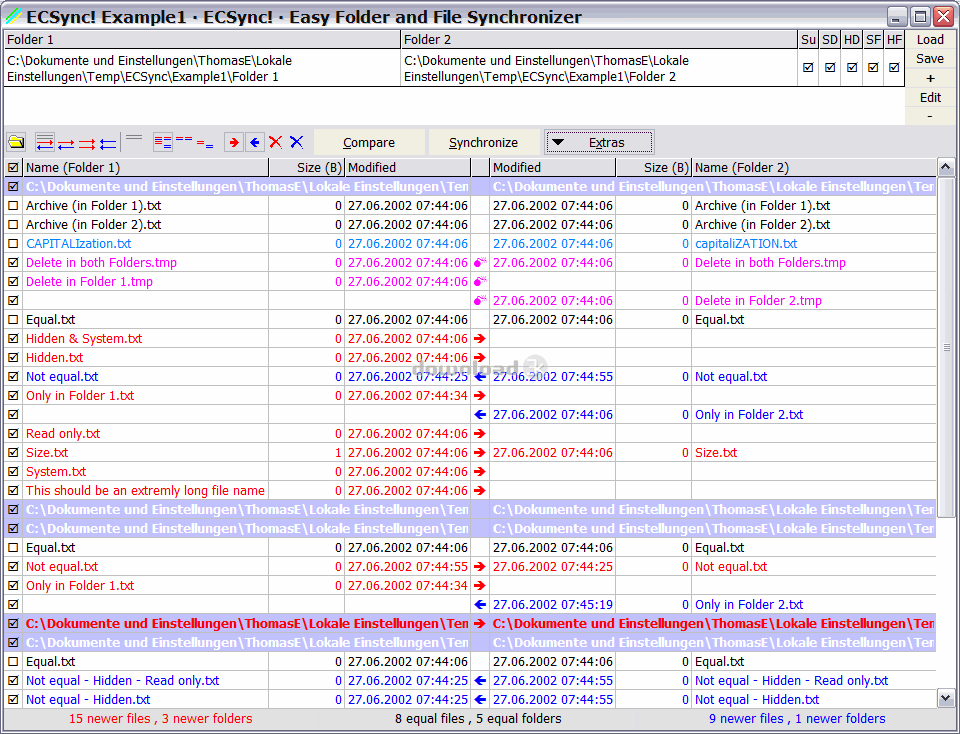Click the ECSync! application icon in the title bar
The image size is (960, 734).
coord(13,17)
